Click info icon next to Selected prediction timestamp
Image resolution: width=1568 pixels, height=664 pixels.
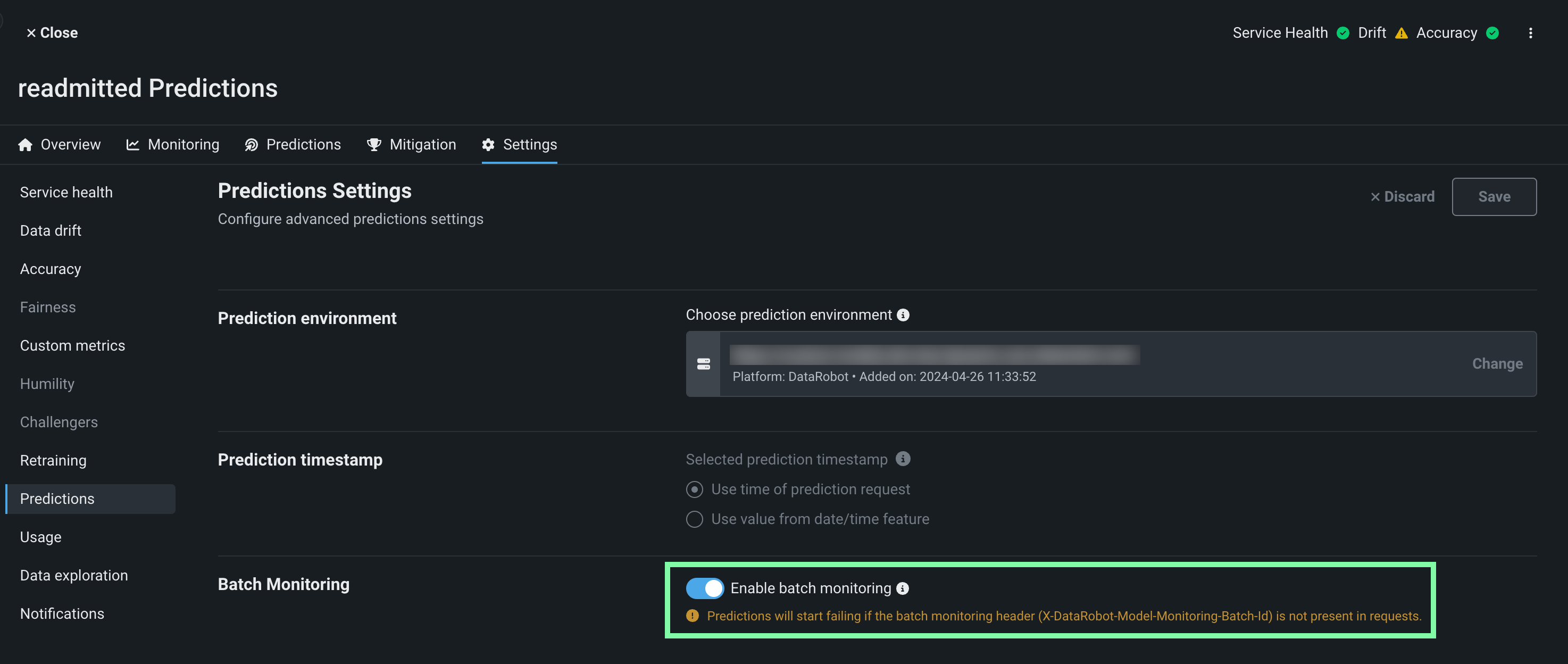click(x=903, y=459)
